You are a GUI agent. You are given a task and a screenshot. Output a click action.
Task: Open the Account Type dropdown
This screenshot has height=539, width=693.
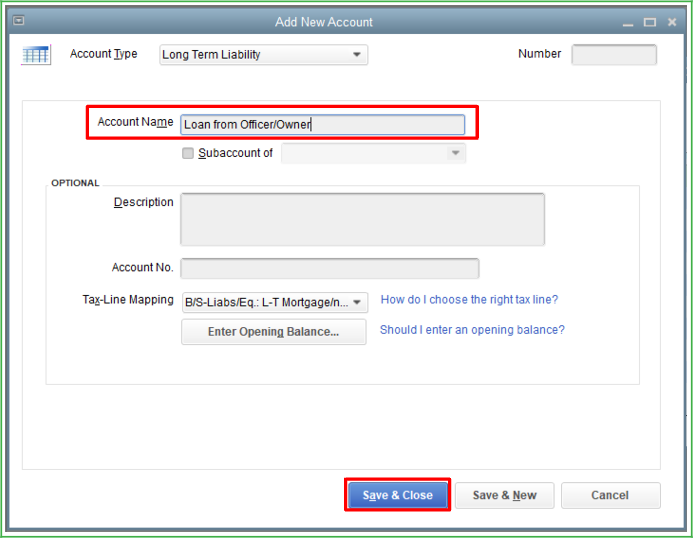pos(263,55)
